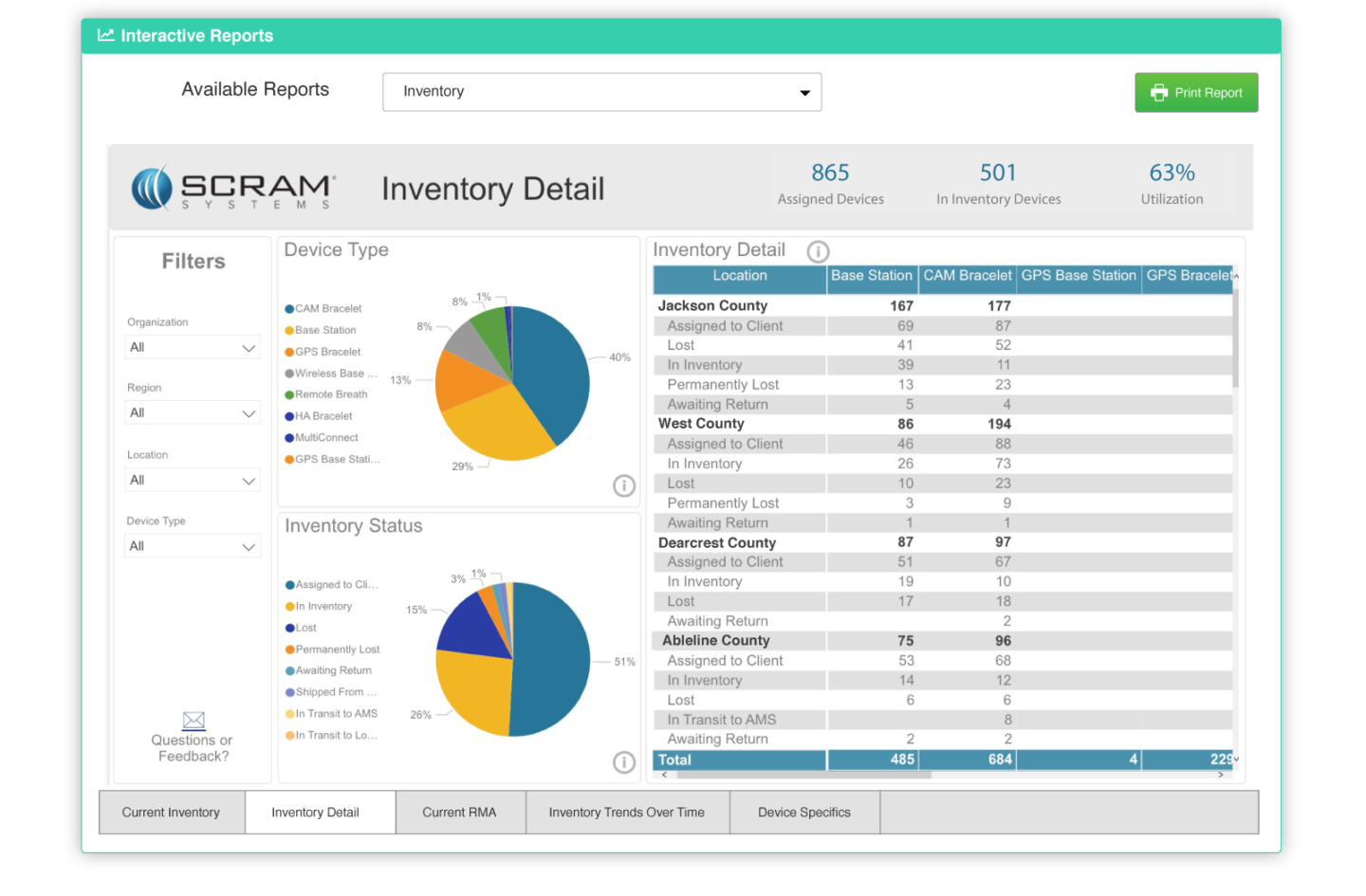Click the Questions or Feedback envelope icon
The width and height of the screenshot is (1366, 896).
click(193, 720)
